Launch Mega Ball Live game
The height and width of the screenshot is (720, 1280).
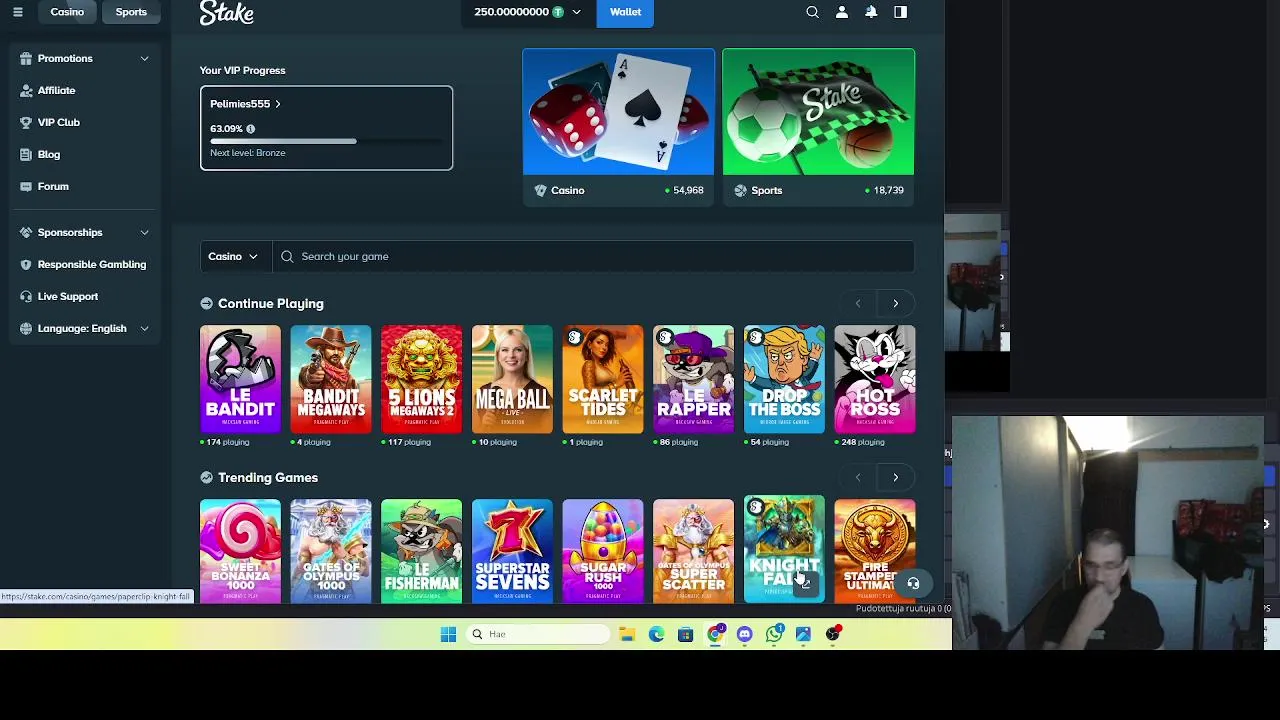click(512, 379)
